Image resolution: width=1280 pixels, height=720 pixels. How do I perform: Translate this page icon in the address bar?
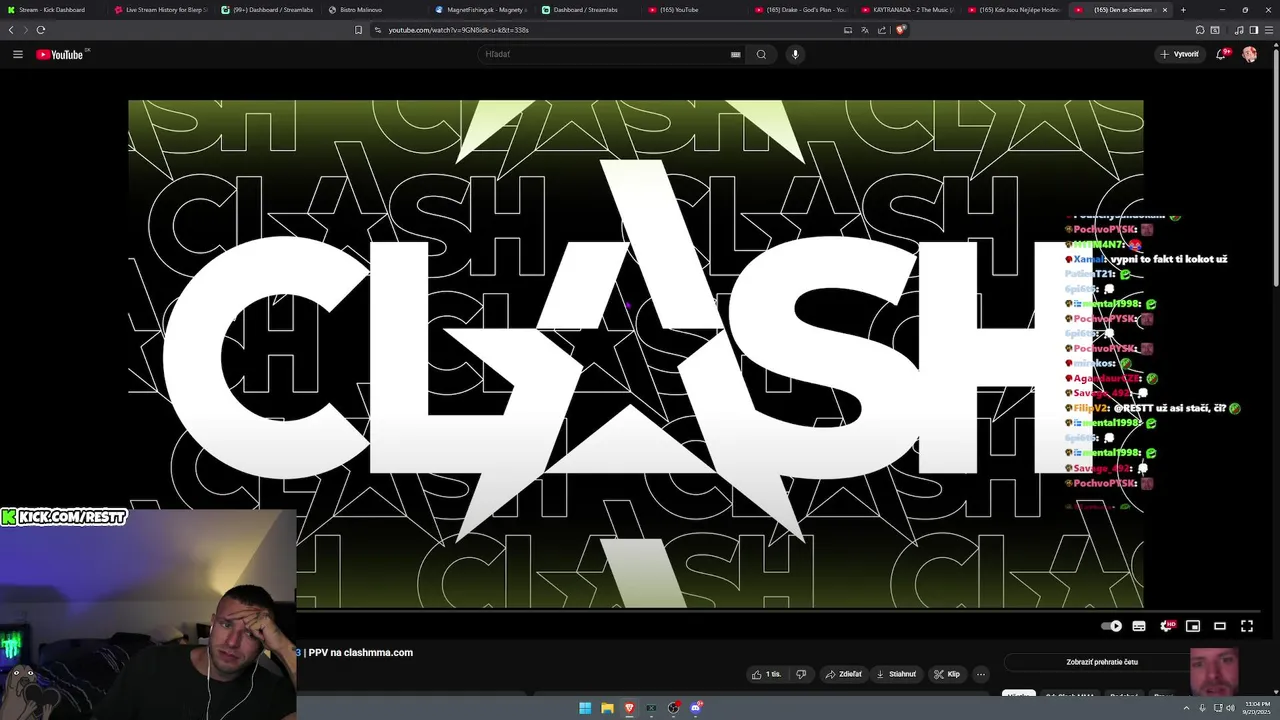[865, 30]
